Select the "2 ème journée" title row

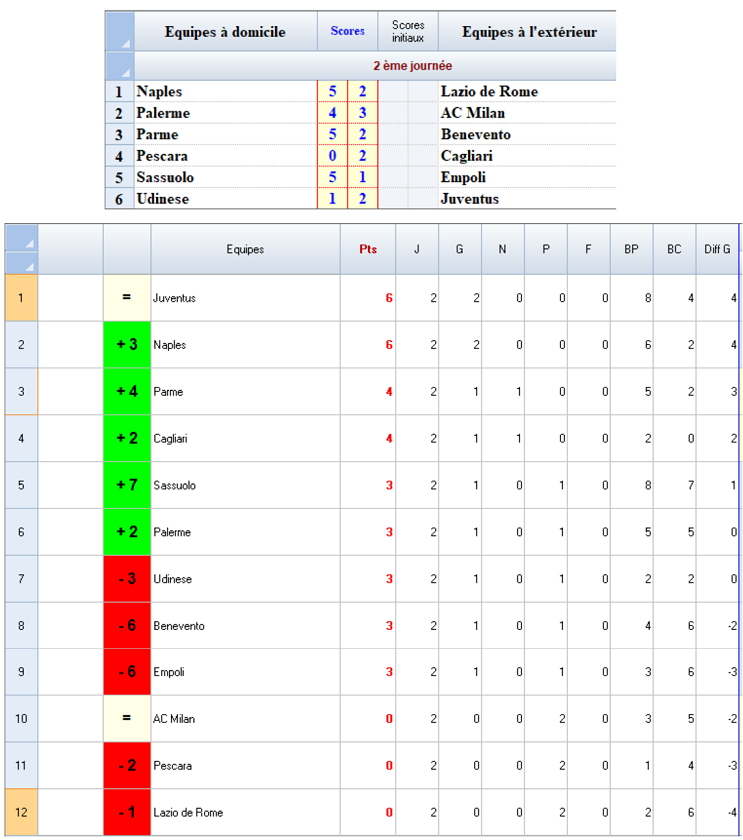pyautogui.click(x=412, y=66)
